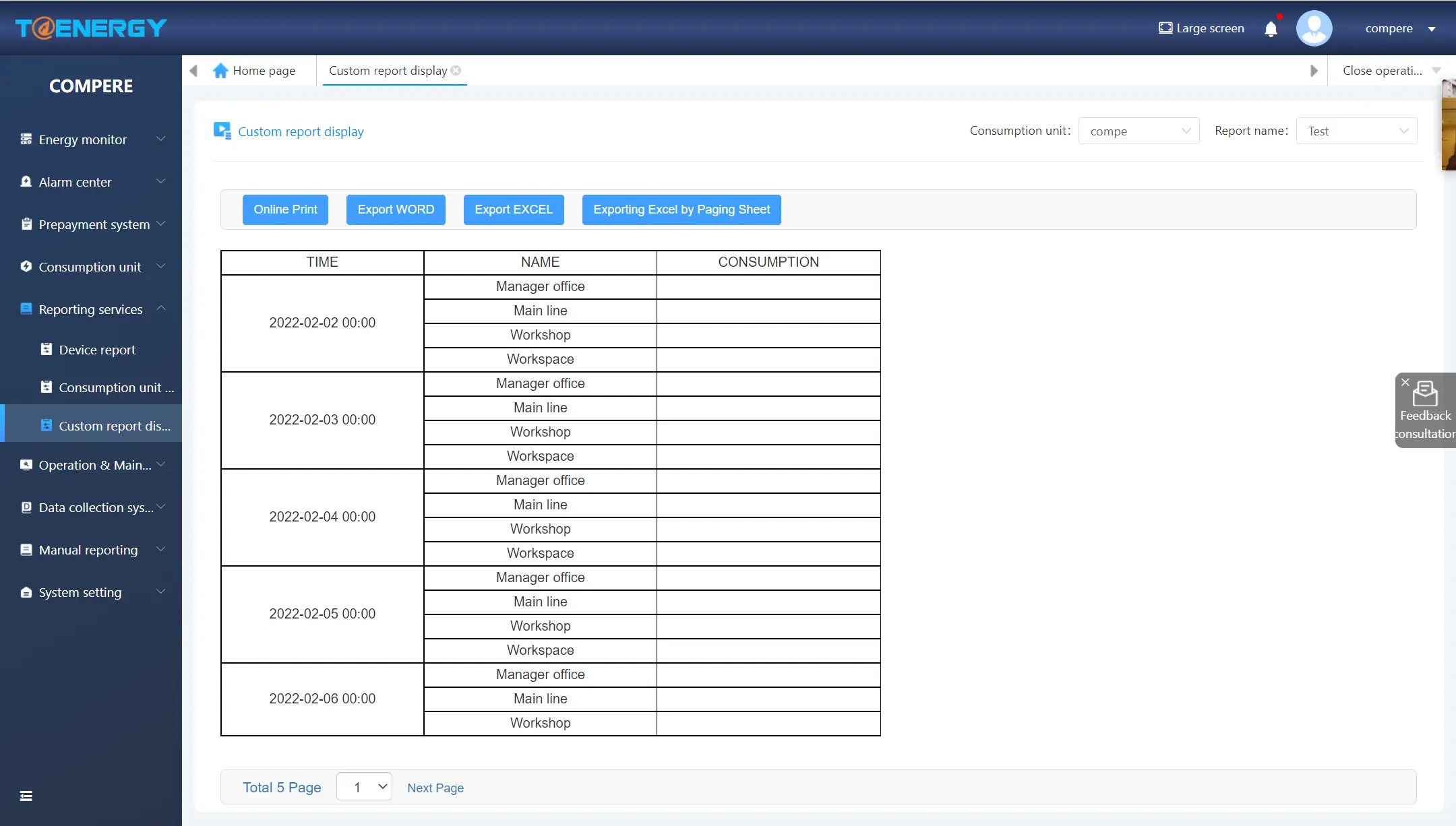Screen dimensions: 1456x826
Task: Open page number selector
Action: tap(364, 787)
